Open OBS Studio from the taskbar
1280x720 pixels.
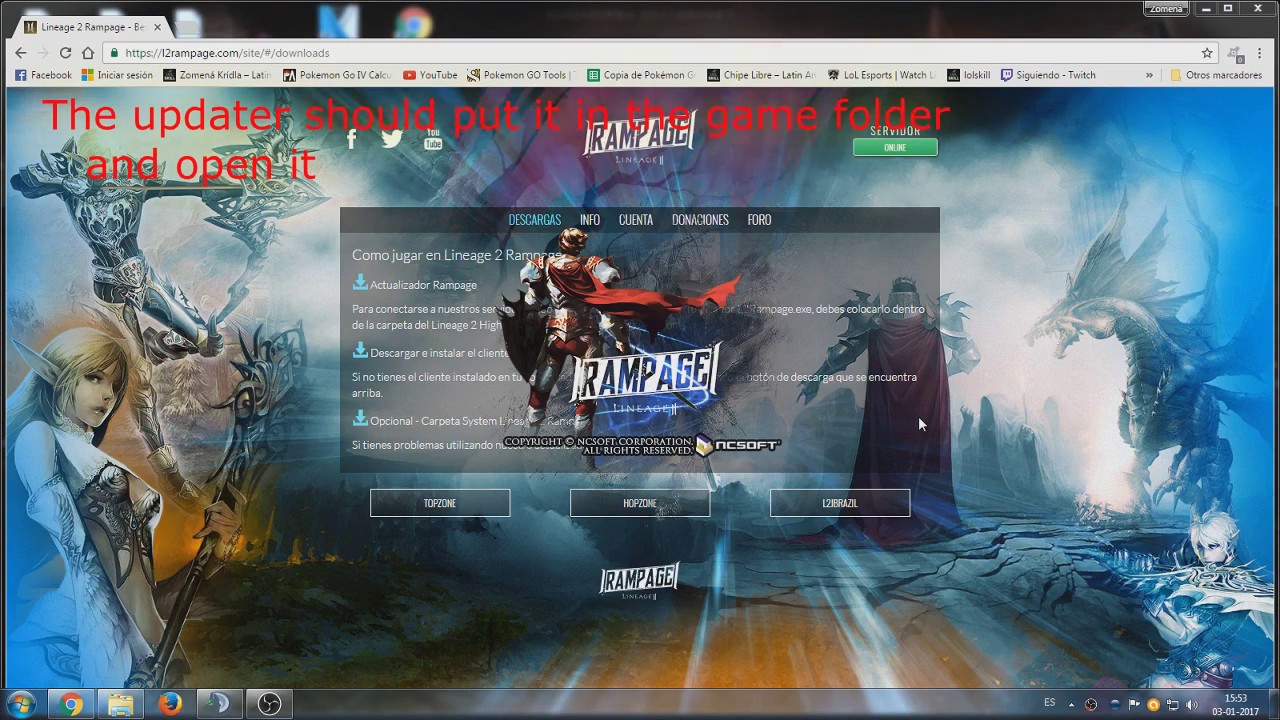click(x=269, y=704)
